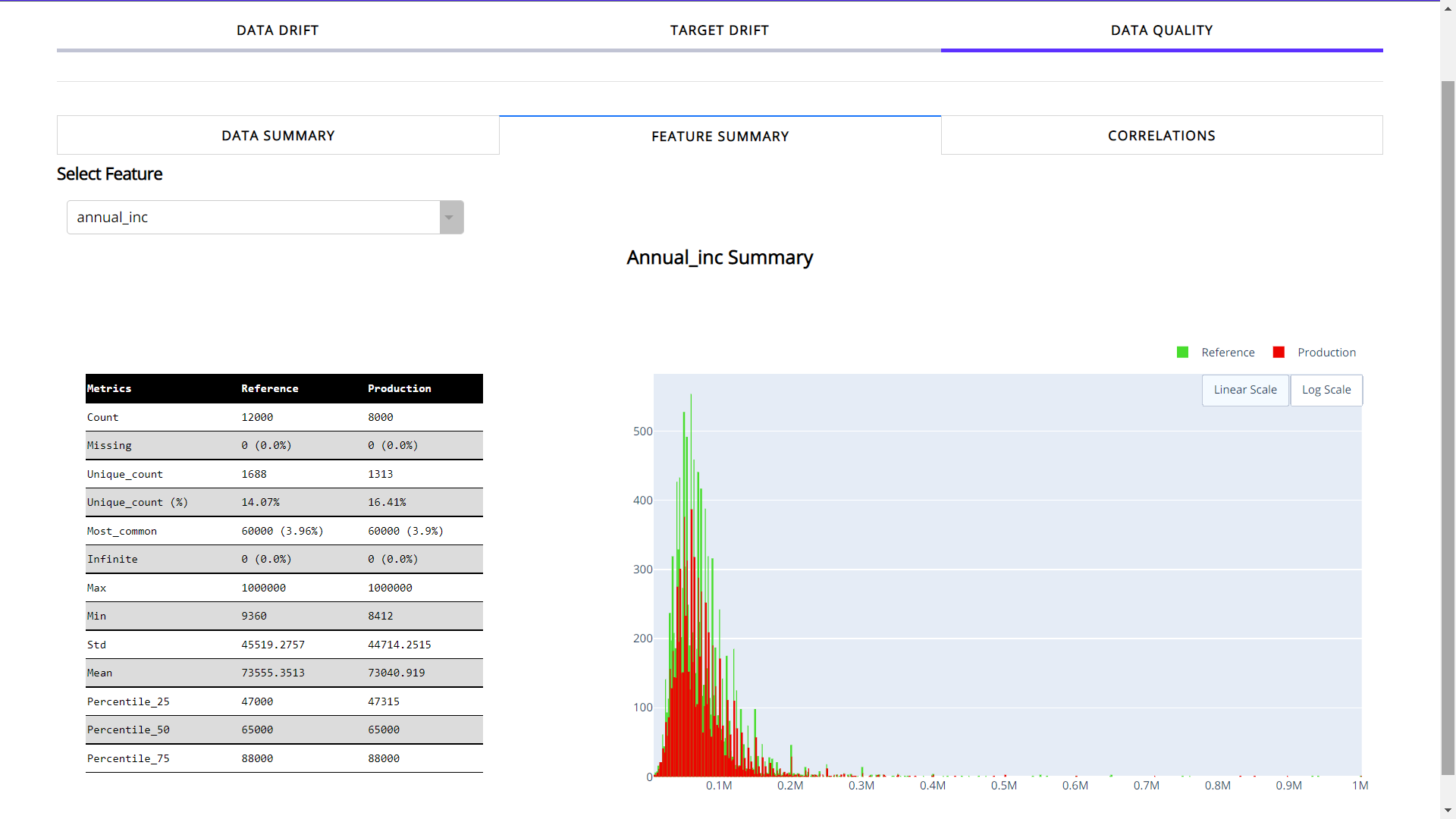Click the Production column header in table
The width and height of the screenshot is (1456, 819).
400,388
